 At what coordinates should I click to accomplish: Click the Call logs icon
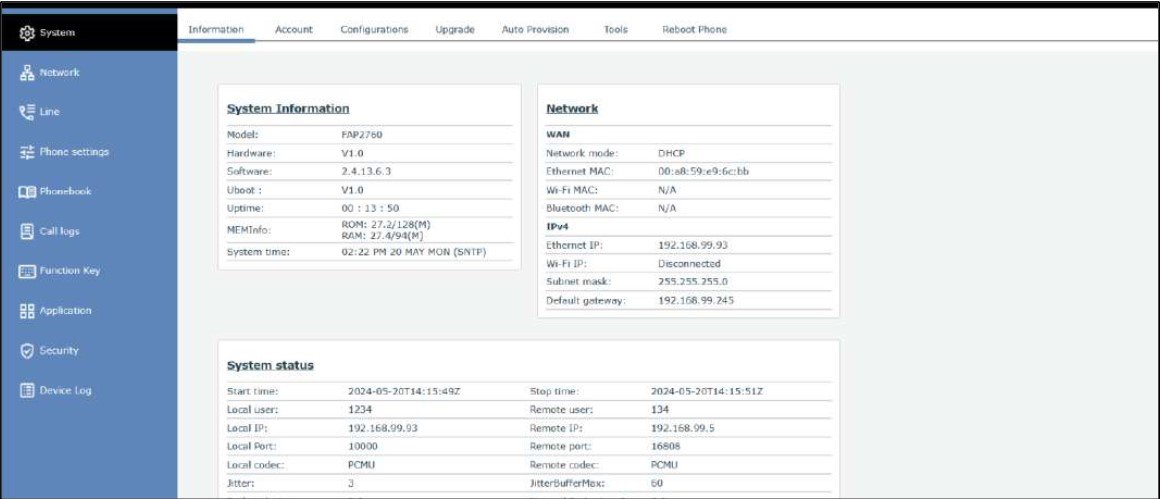coord(27,231)
